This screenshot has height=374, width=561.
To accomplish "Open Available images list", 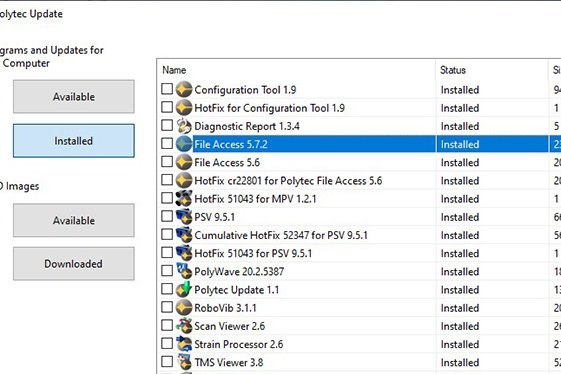I will 74,220.
